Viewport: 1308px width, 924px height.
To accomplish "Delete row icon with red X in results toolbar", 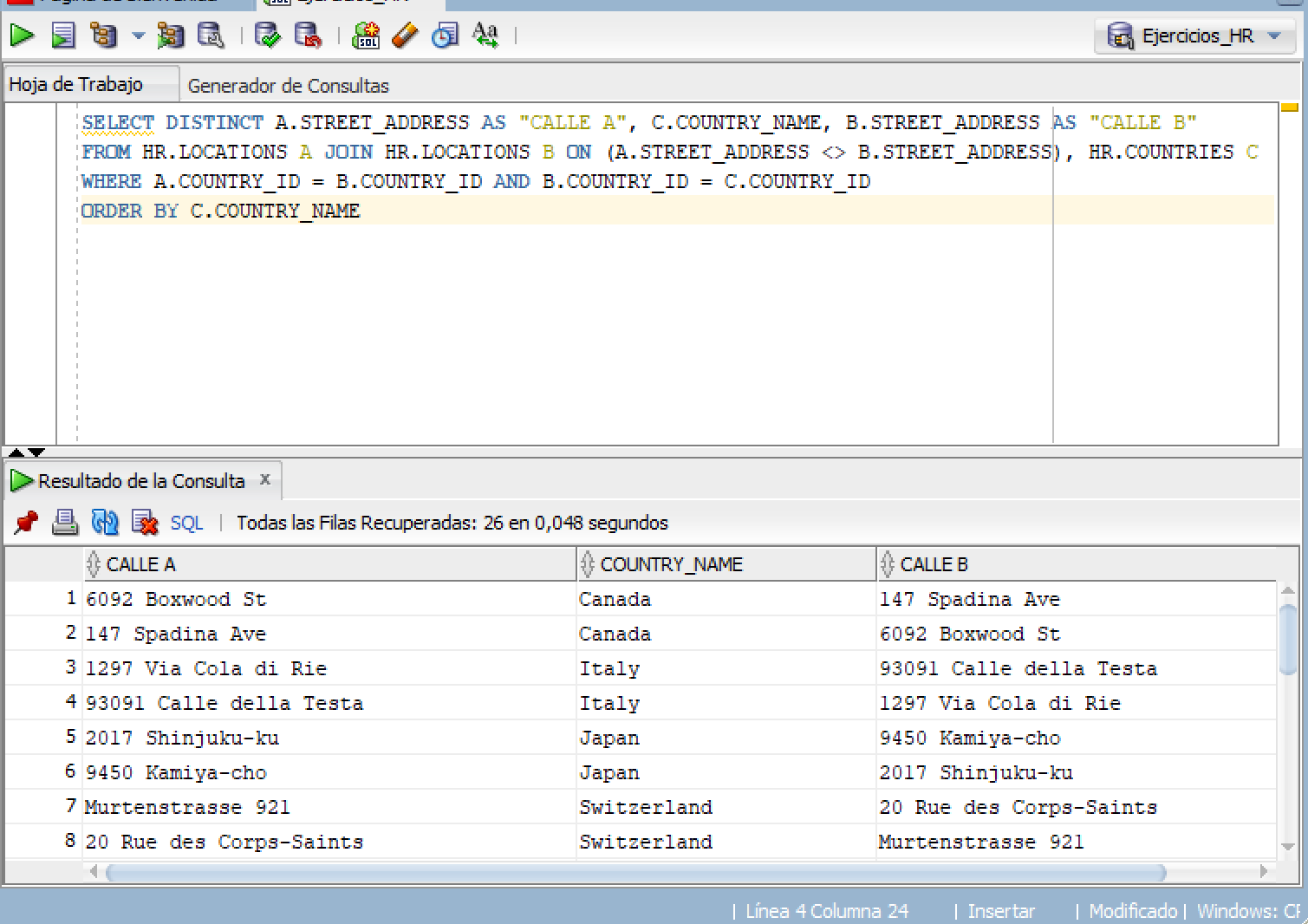I will point(145,523).
